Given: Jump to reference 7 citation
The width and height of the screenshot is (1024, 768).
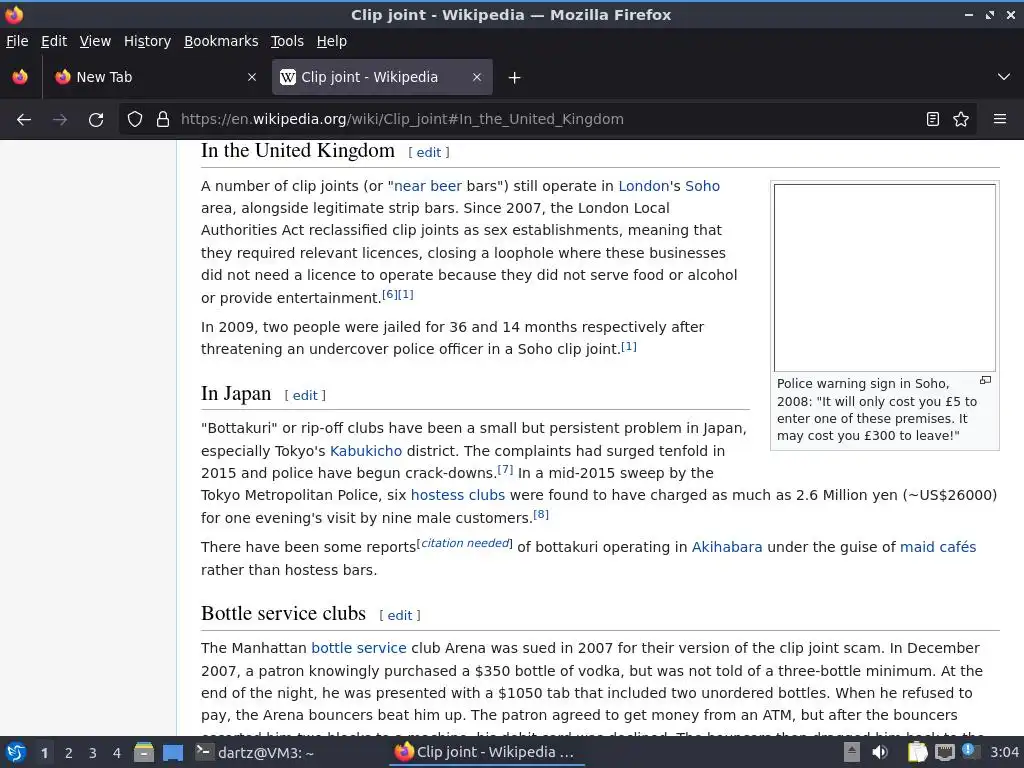Looking at the screenshot, I should (x=505, y=469).
